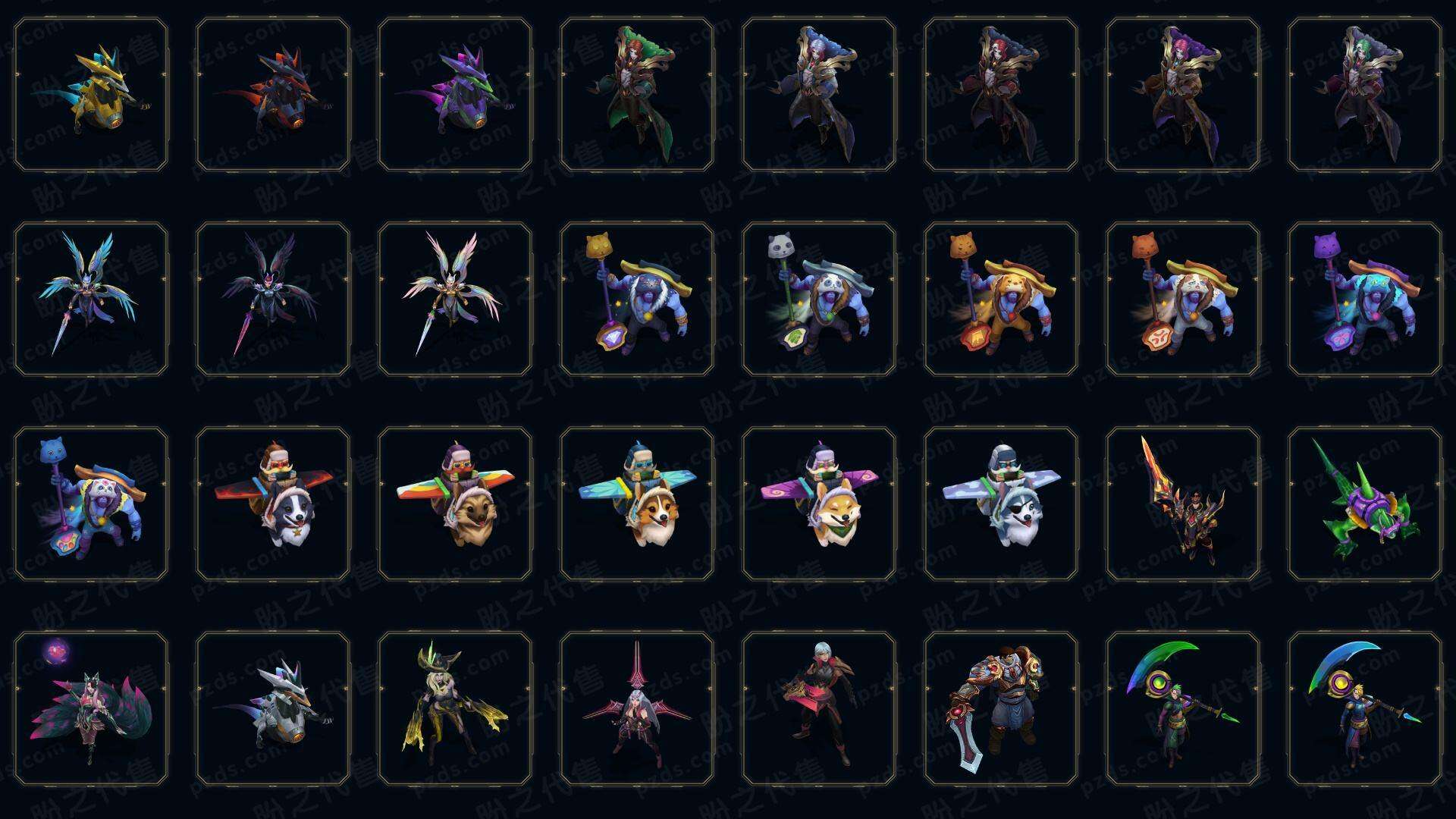1456x819 pixels.
Task: Select the blue cat-staff ogre skin
Action: [x=91, y=504]
